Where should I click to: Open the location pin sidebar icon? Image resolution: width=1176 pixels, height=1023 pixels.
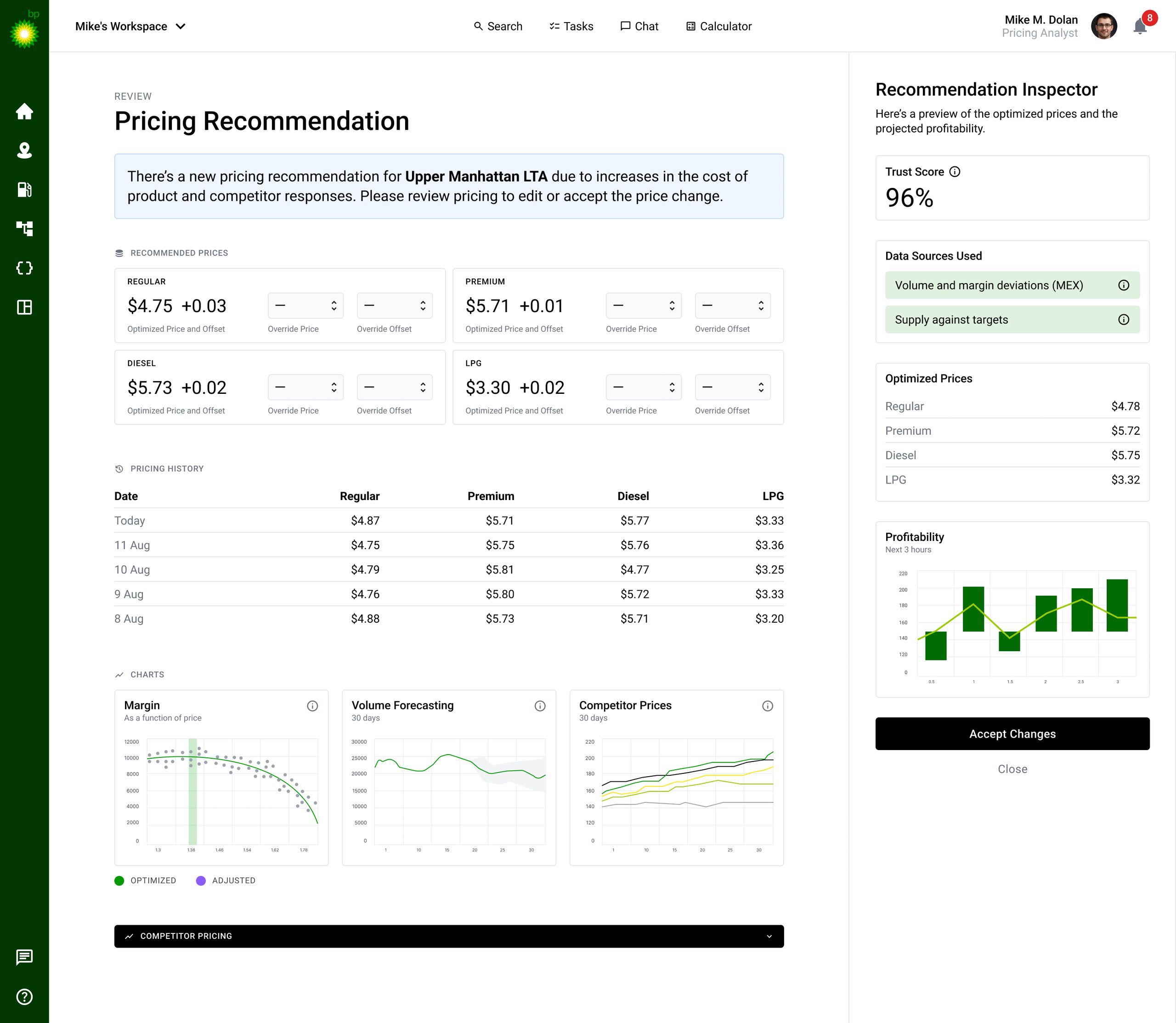24,150
